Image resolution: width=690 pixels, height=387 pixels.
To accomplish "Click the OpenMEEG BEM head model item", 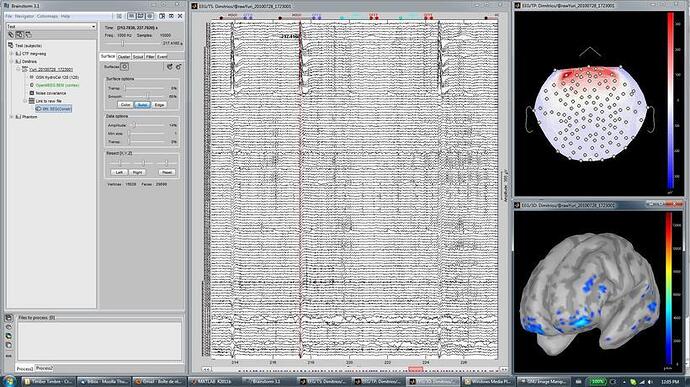I will (57, 85).
